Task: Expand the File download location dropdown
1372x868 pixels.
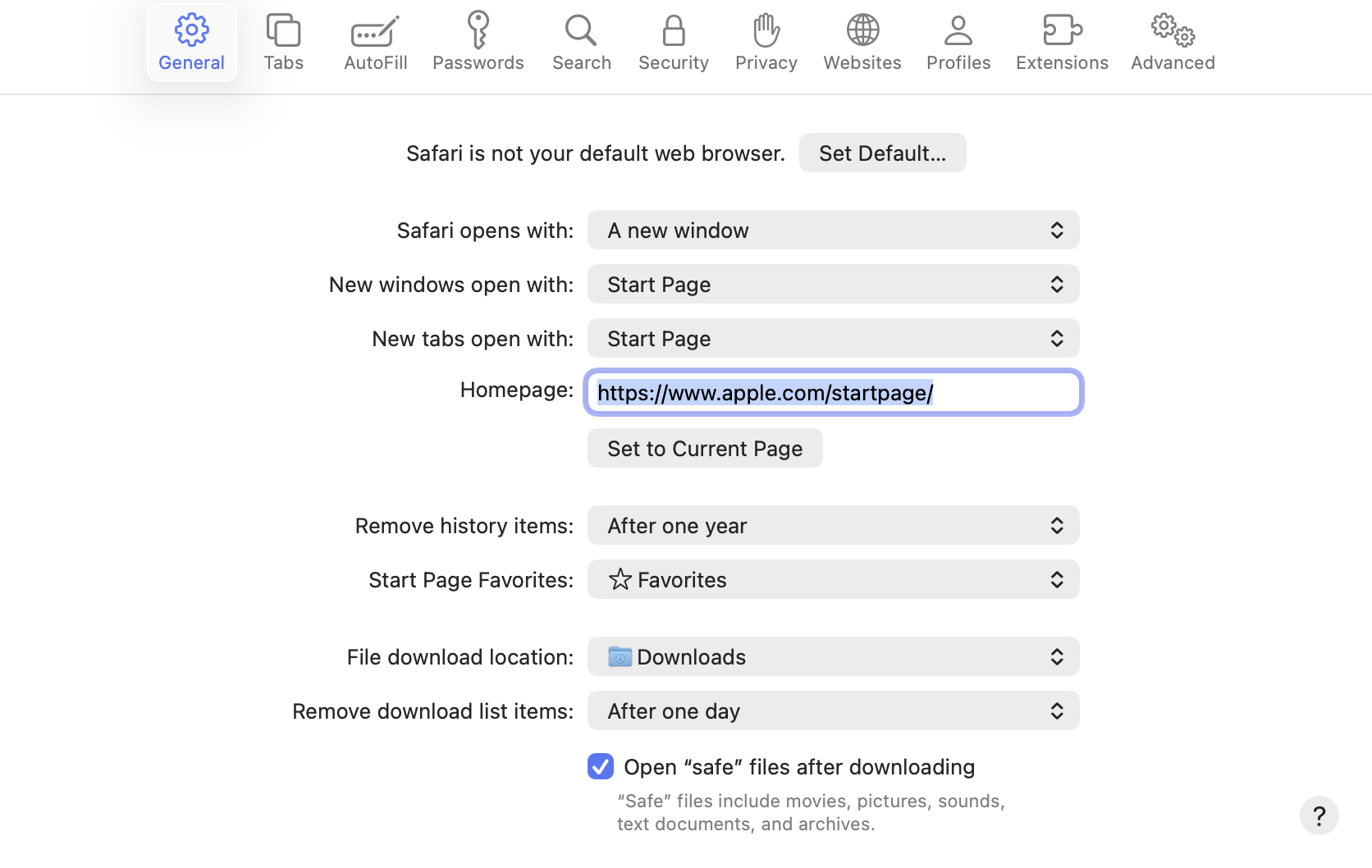Action: click(x=833, y=656)
